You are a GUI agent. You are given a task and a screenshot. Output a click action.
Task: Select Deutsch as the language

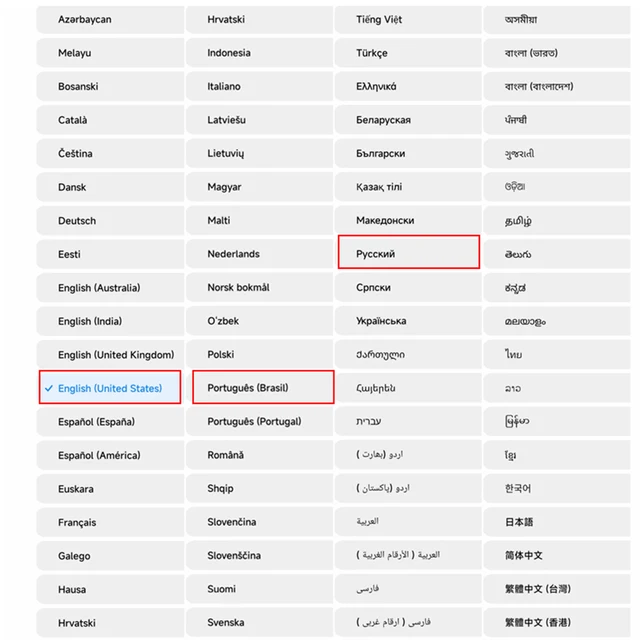pyautogui.click(x=110, y=221)
